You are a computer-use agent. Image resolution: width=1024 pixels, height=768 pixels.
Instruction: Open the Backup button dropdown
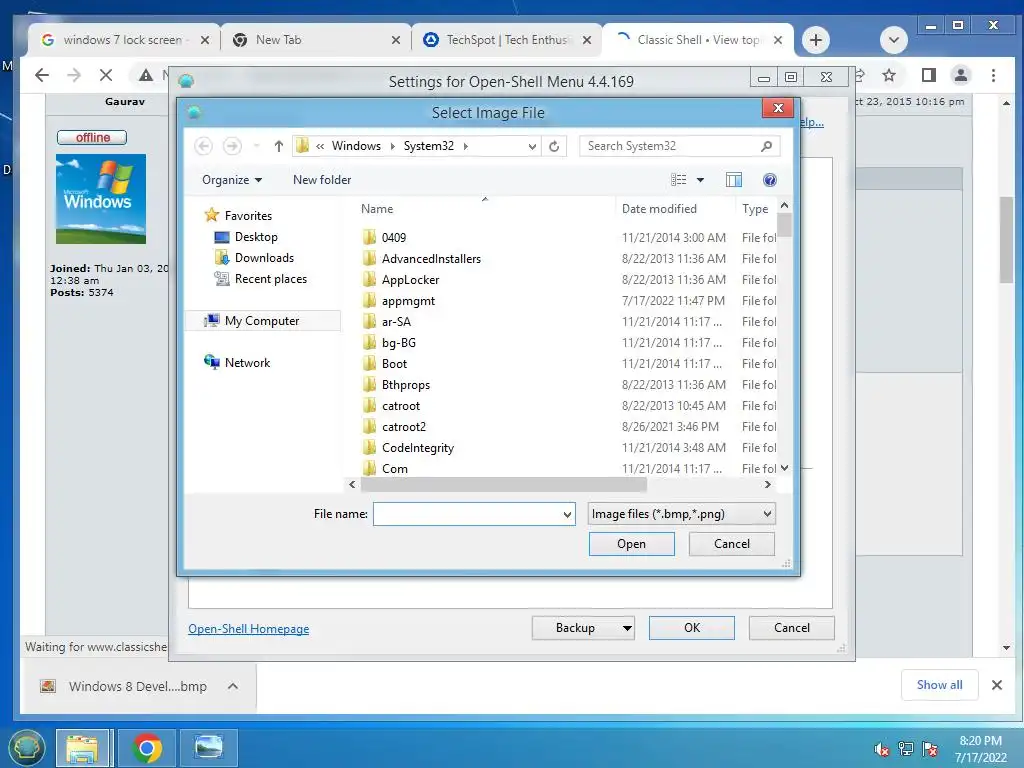(626, 628)
